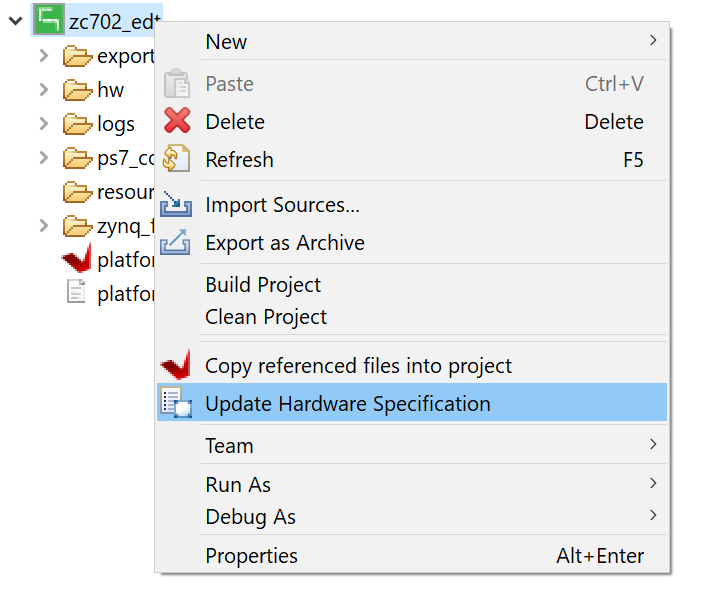Screen dimensions: 717x592
Task: Select the Paste menu entry
Action: 412,84
